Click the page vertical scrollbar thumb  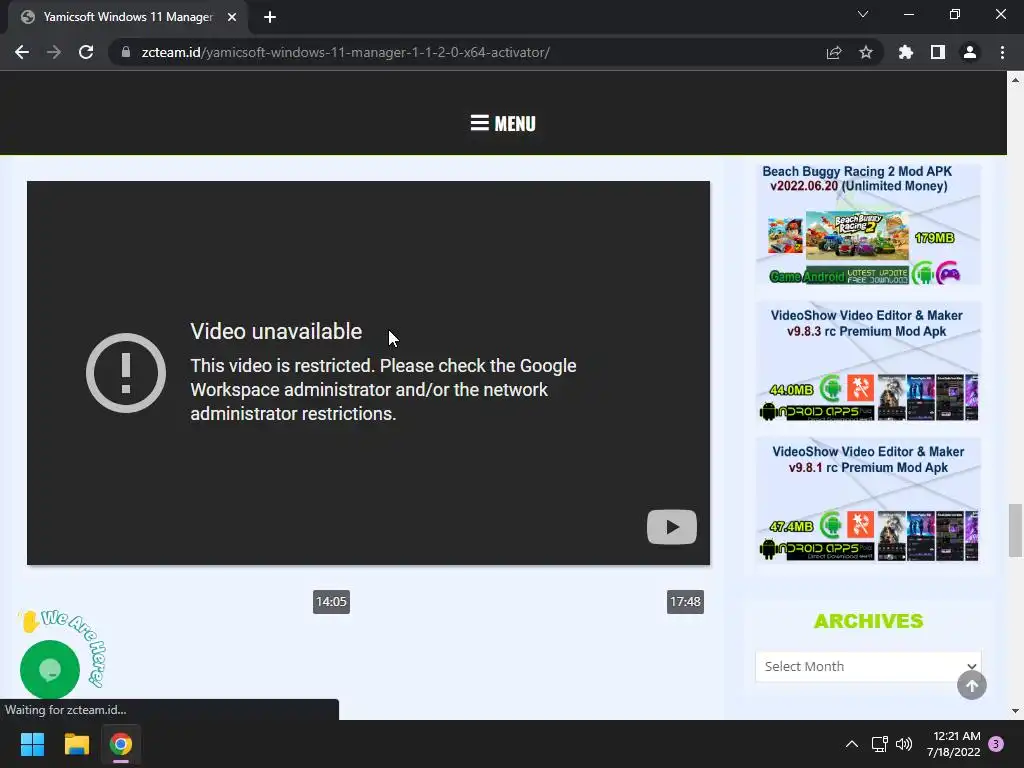(x=1015, y=530)
